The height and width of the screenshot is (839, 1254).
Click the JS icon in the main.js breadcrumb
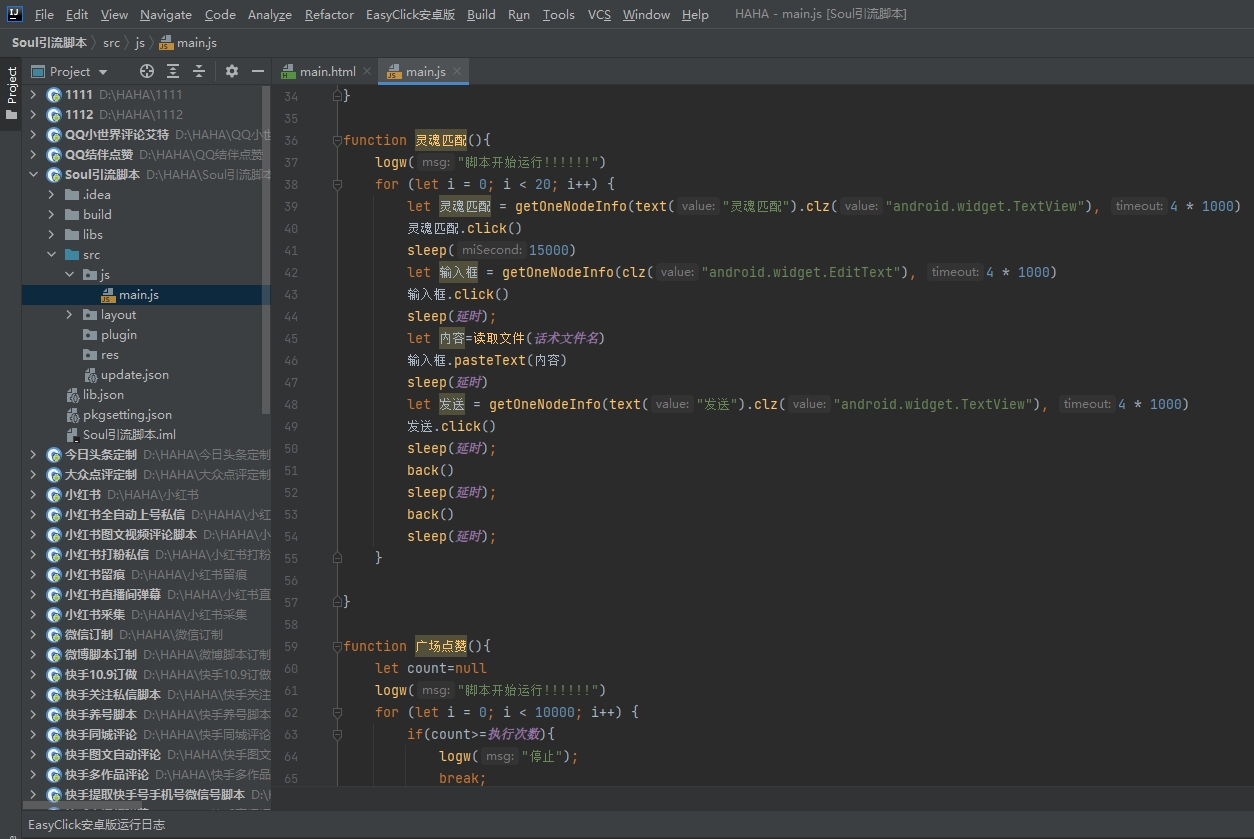tap(166, 43)
